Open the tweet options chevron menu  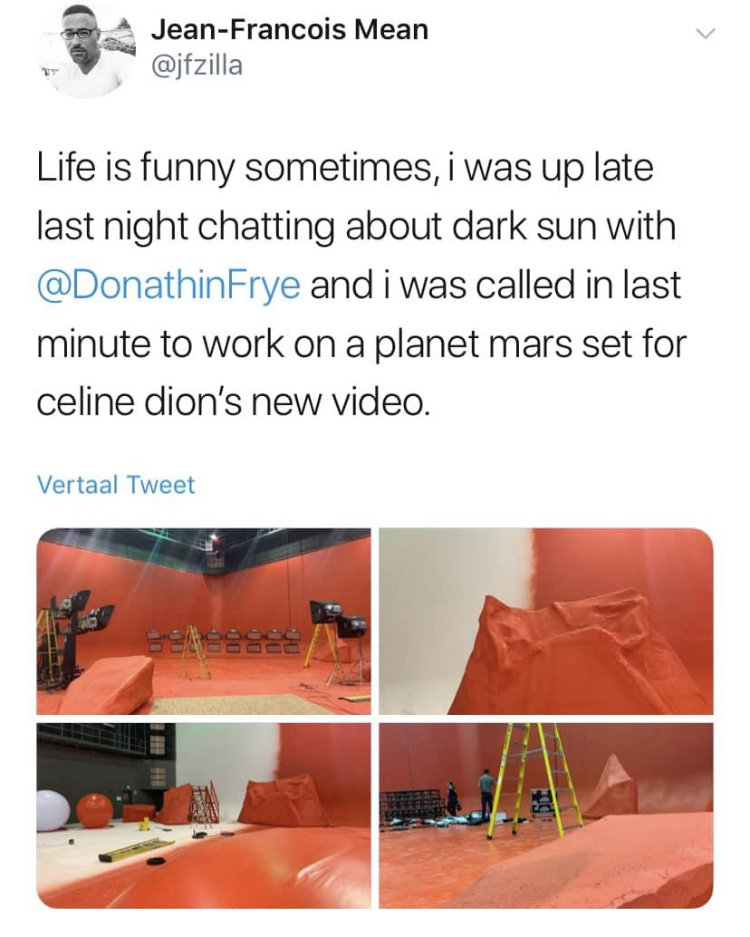click(x=705, y=34)
